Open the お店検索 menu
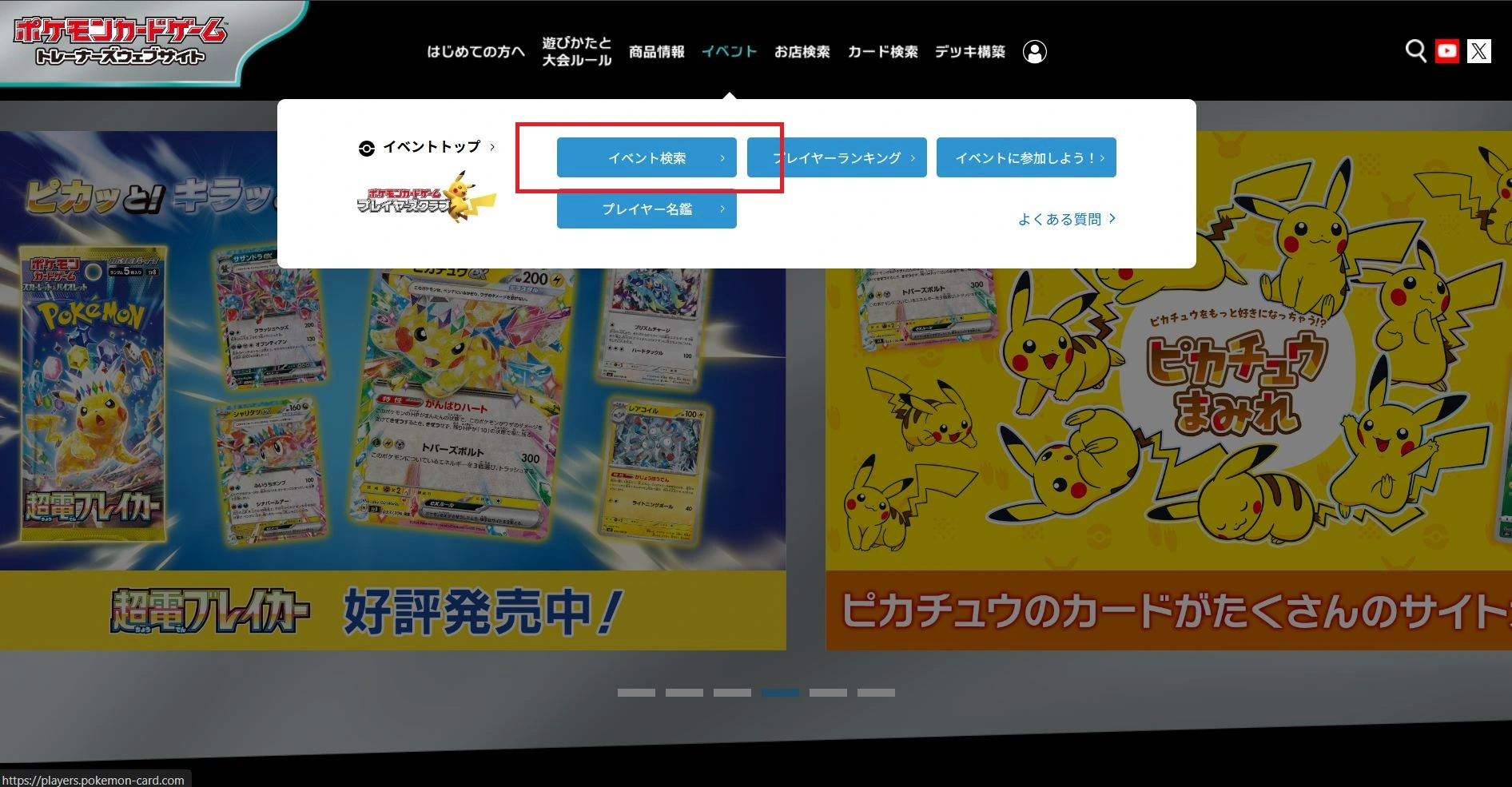 coord(802,52)
